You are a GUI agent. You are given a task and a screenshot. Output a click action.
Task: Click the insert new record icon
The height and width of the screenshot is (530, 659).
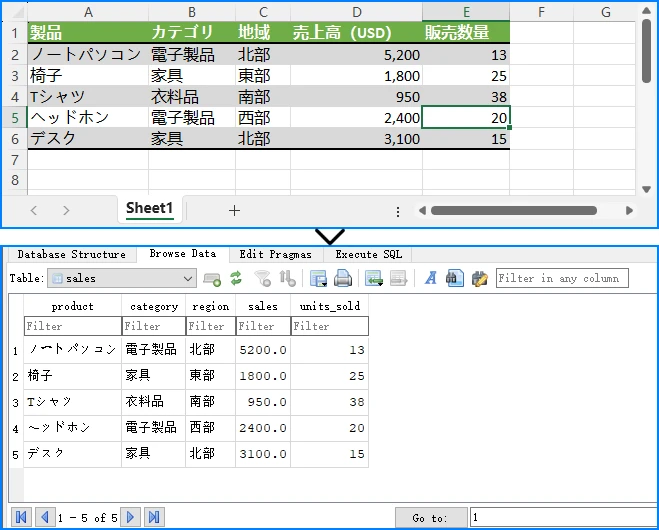pos(374,278)
